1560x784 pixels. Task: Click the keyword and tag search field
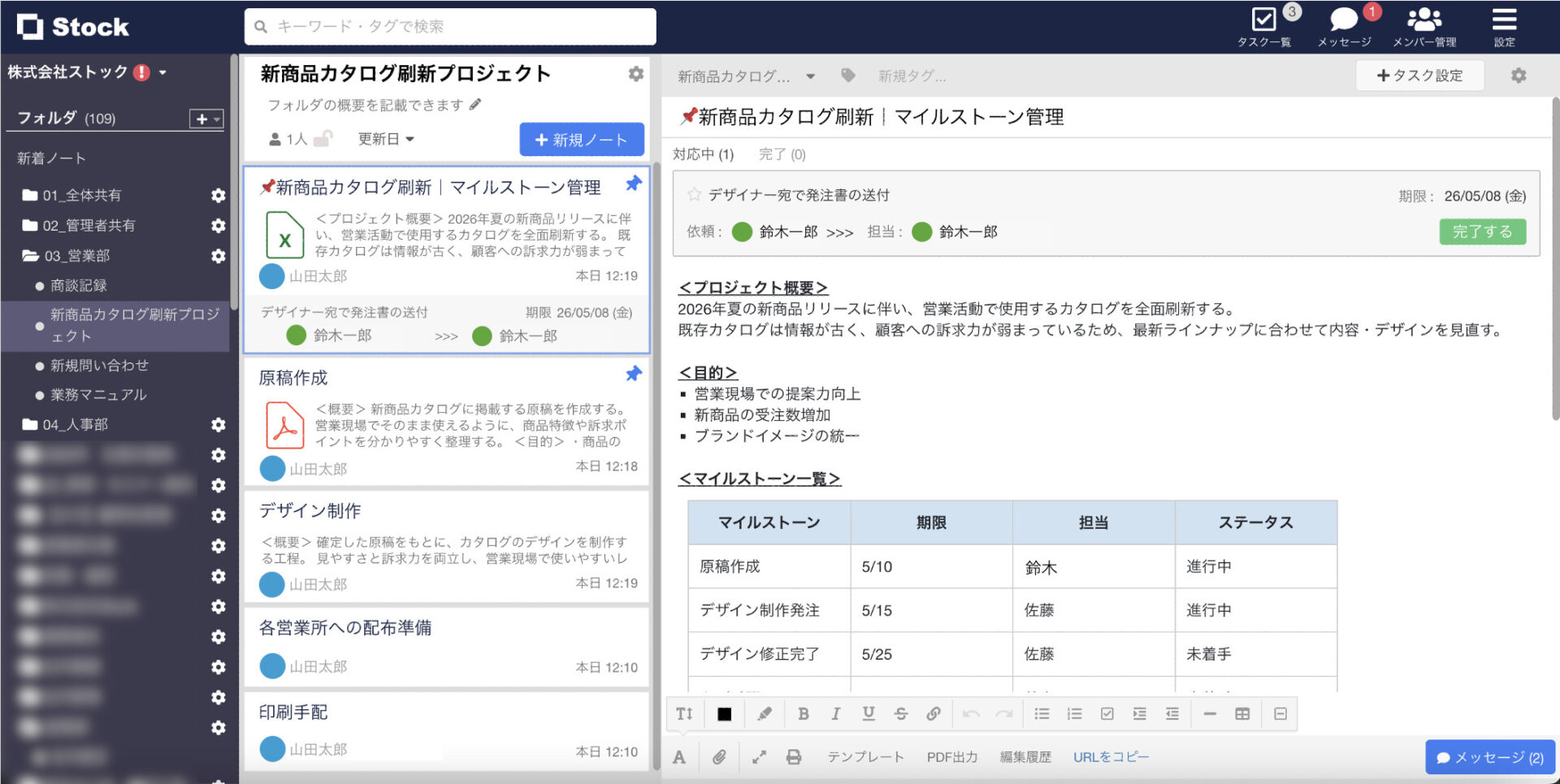point(450,27)
